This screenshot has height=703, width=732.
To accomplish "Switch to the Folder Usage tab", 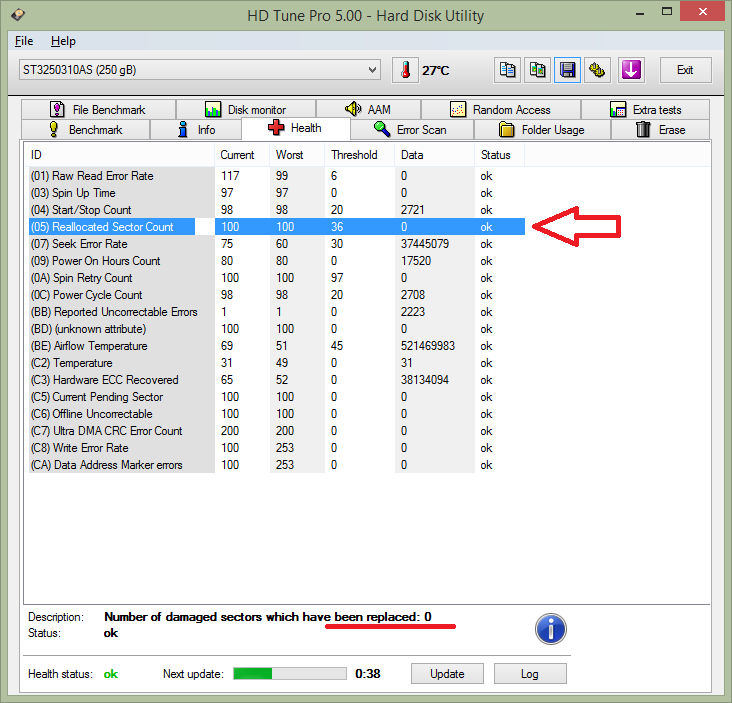I will tap(542, 130).
